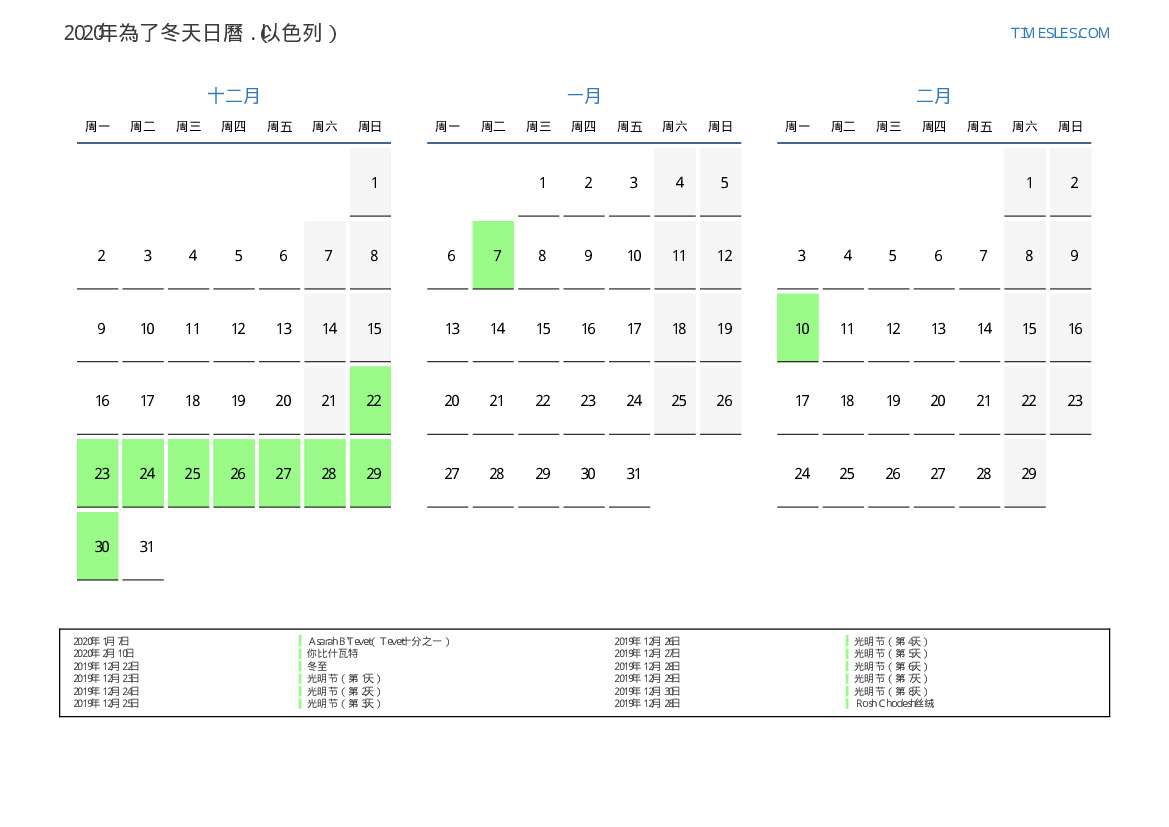Select legend date 2019年 12月 23日
Image resolution: width=1169 pixels, height=827 pixels.
click(x=106, y=679)
